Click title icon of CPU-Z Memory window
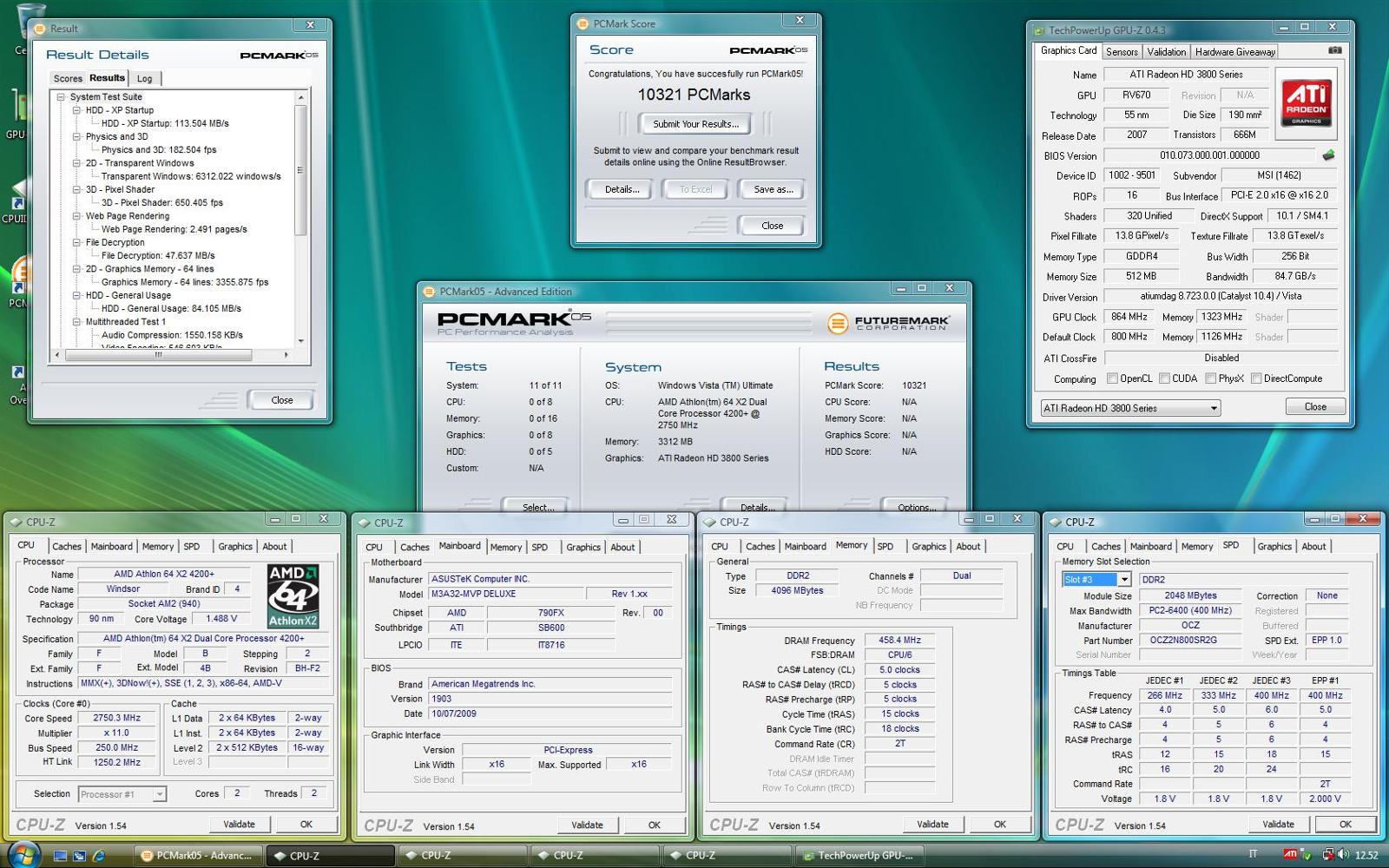This screenshot has width=1389, height=868. (710, 522)
